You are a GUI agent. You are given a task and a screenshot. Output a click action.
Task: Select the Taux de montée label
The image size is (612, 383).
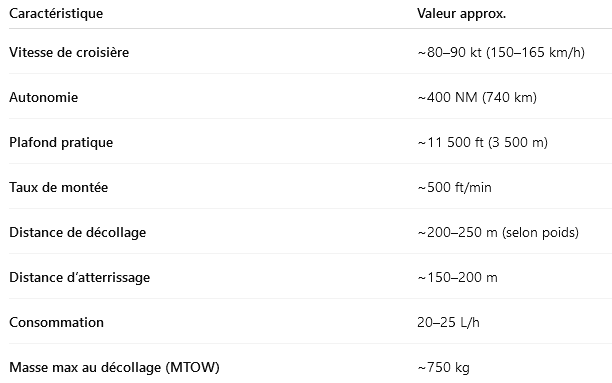(x=59, y=187)
